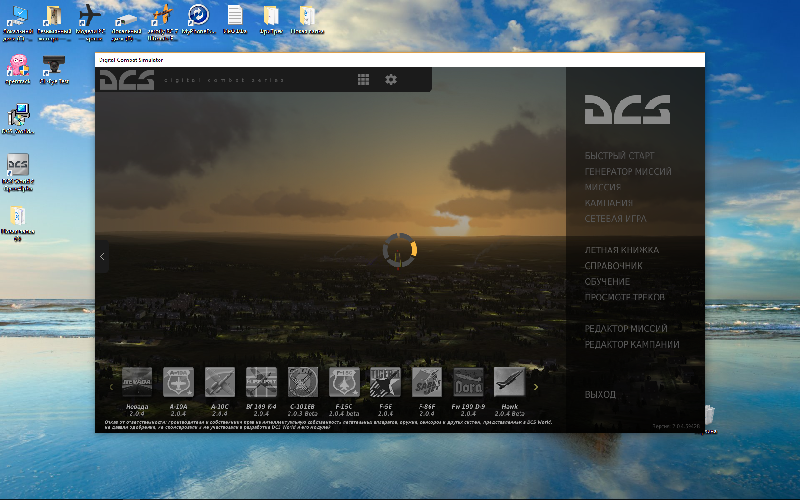Open ПРОСМОТР ТРЕКОВ replay entry
Screen dimensions: 800x500
click(624, 297)
